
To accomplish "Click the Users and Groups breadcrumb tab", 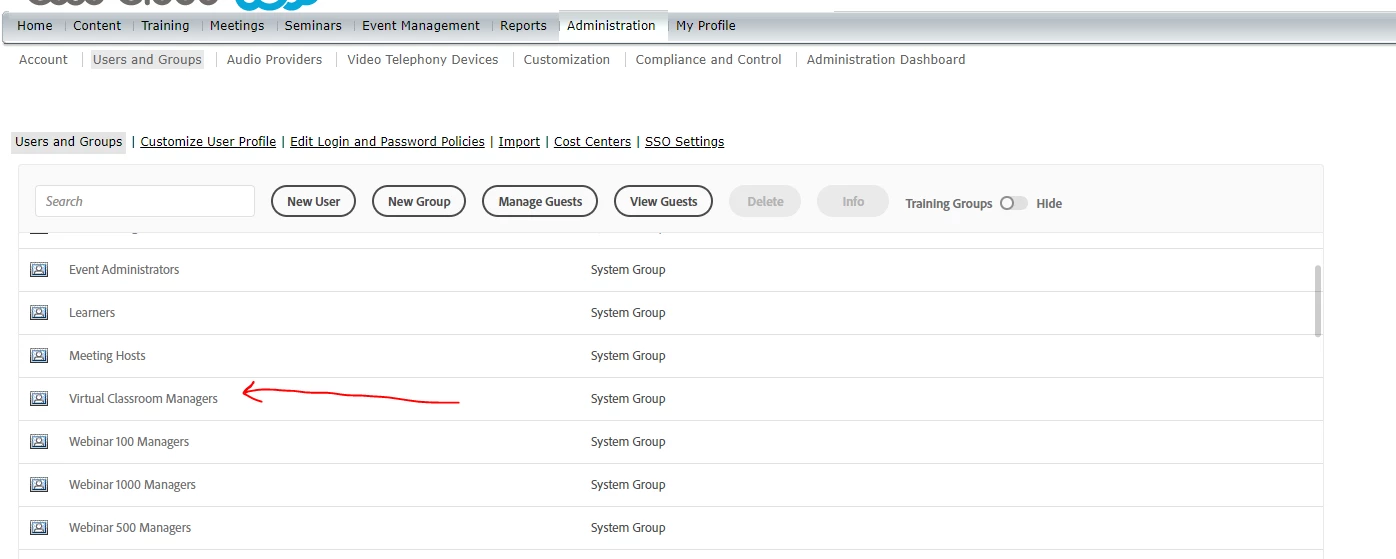I will coord(69,142).
